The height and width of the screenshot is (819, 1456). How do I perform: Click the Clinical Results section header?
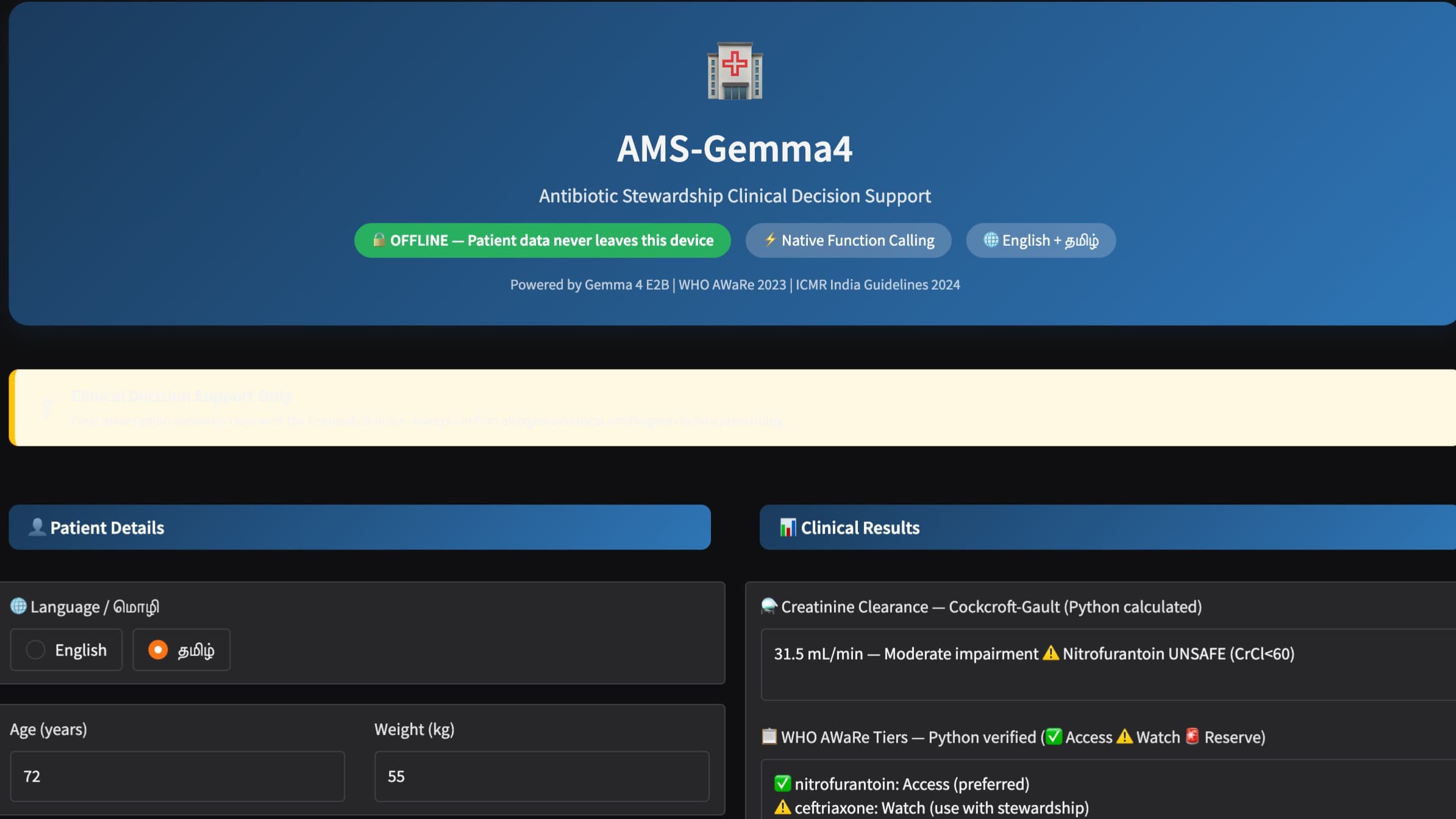click(x=1108, y=527)
